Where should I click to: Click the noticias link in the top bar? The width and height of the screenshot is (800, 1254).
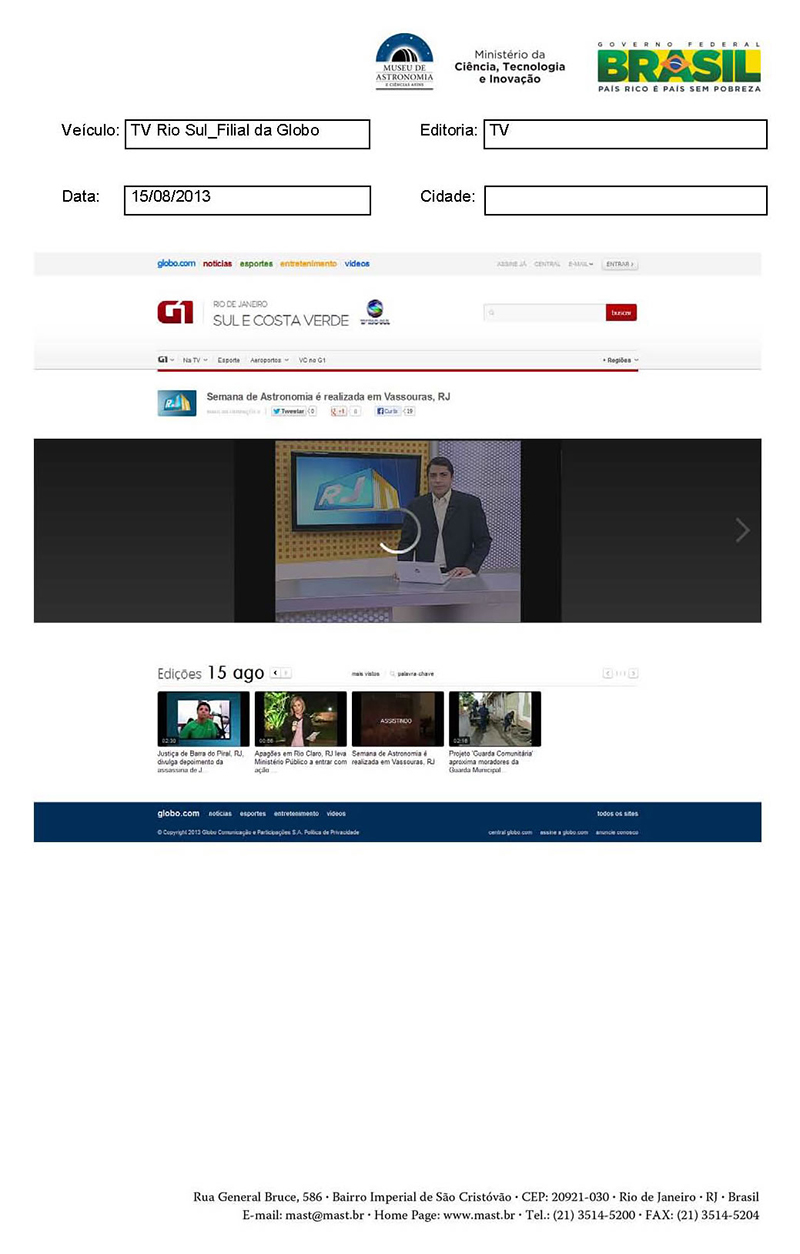click(217, 264)
